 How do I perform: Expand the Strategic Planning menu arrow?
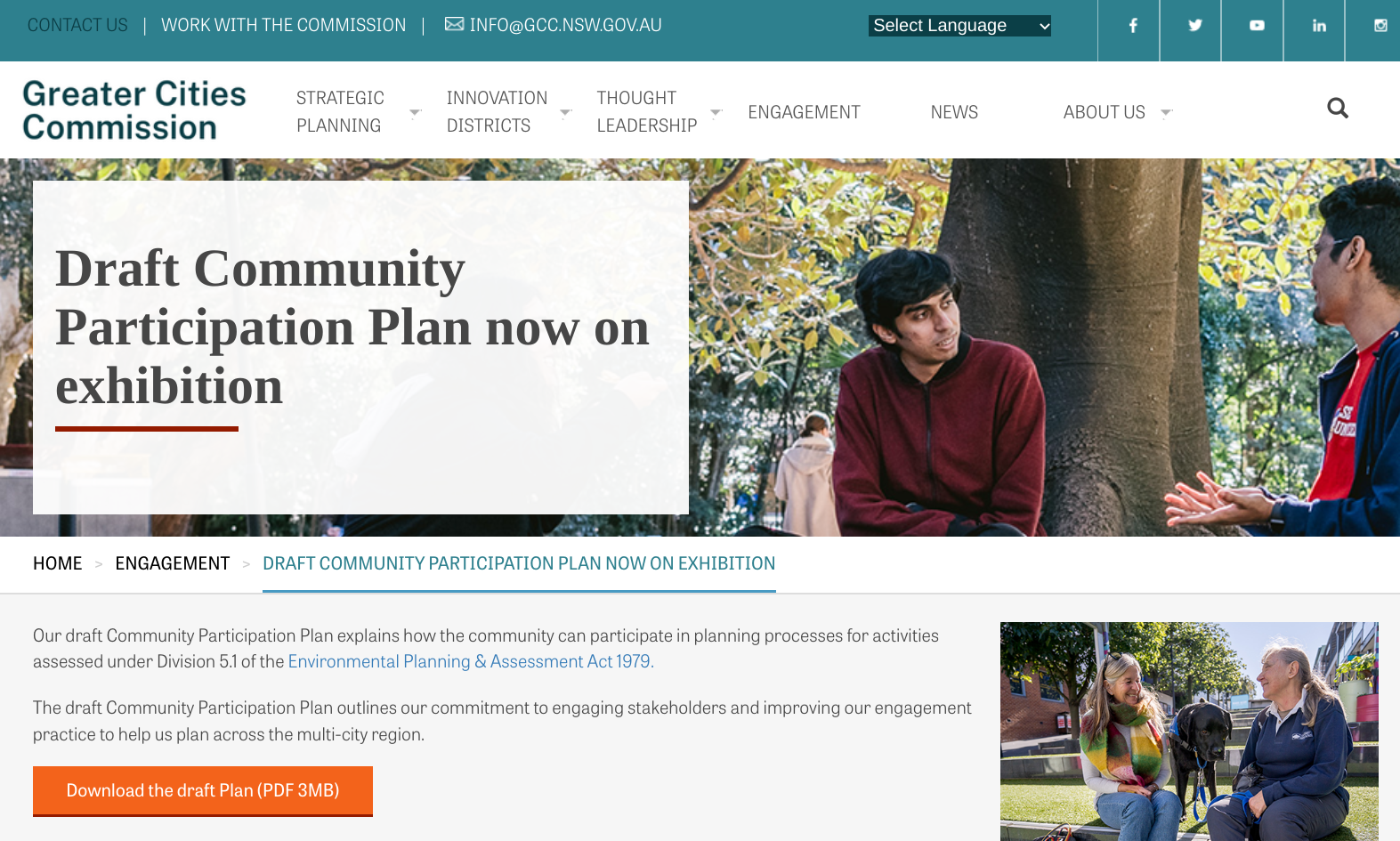[x=415, y=112]
